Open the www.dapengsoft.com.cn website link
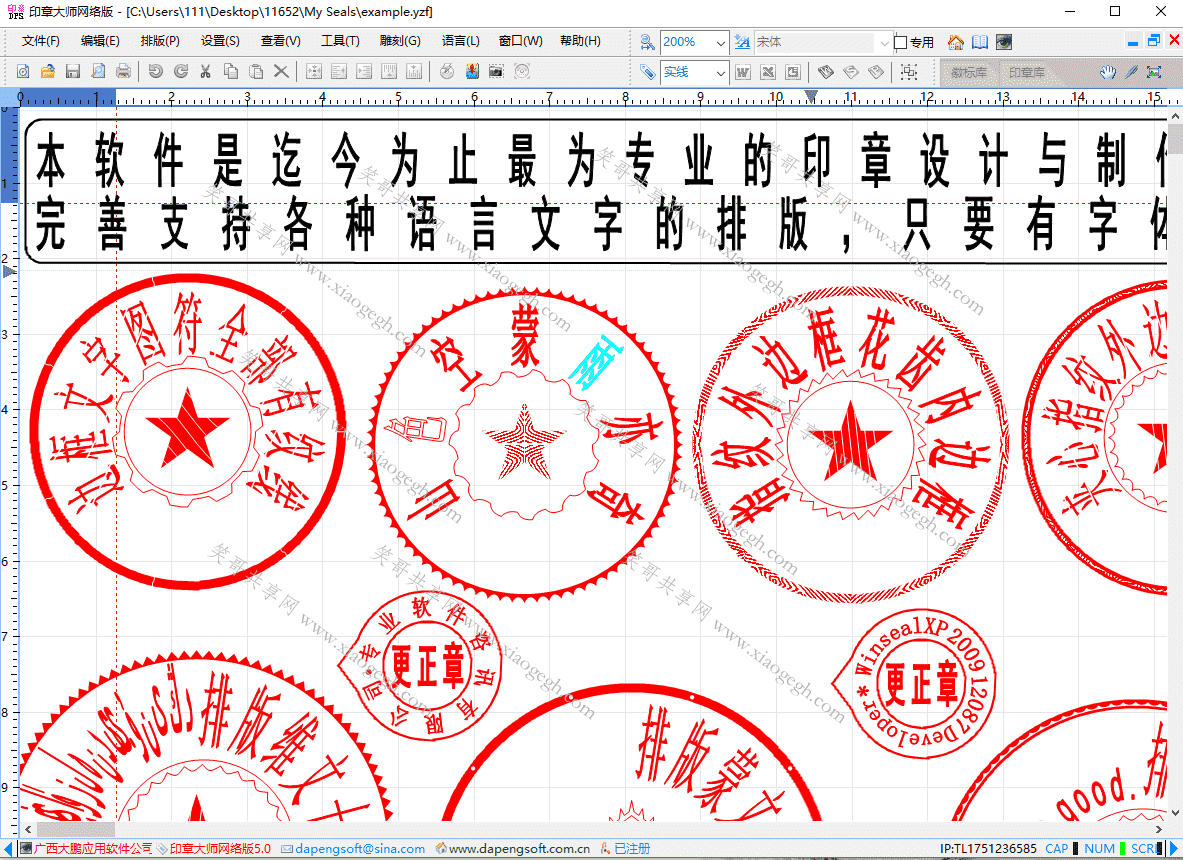Viewport: 1183px width, 860px height. [x=519, y=849]
